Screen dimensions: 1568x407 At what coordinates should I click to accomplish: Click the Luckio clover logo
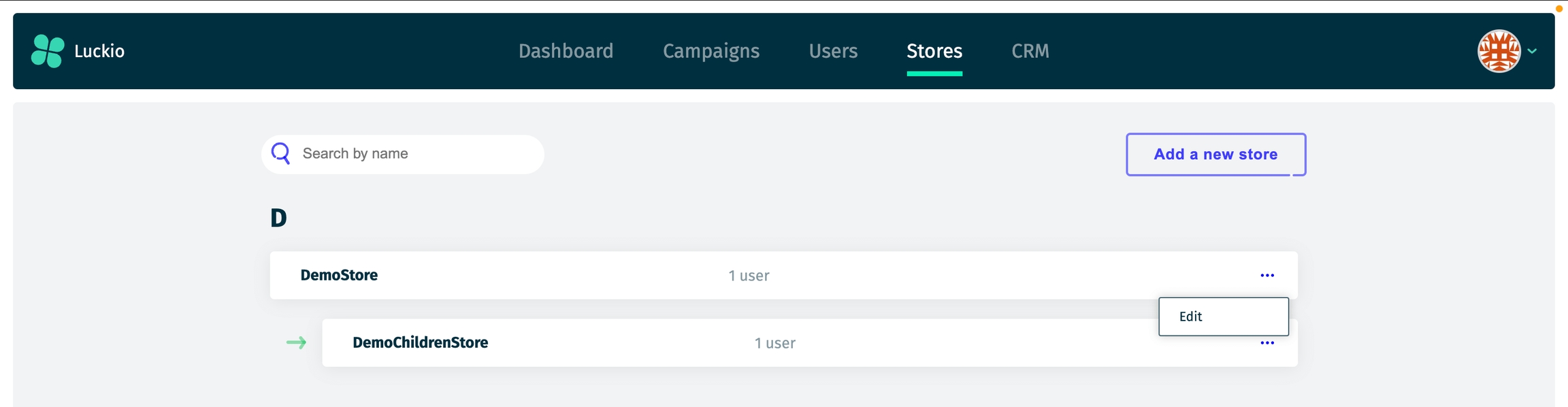tap(48, 51)
